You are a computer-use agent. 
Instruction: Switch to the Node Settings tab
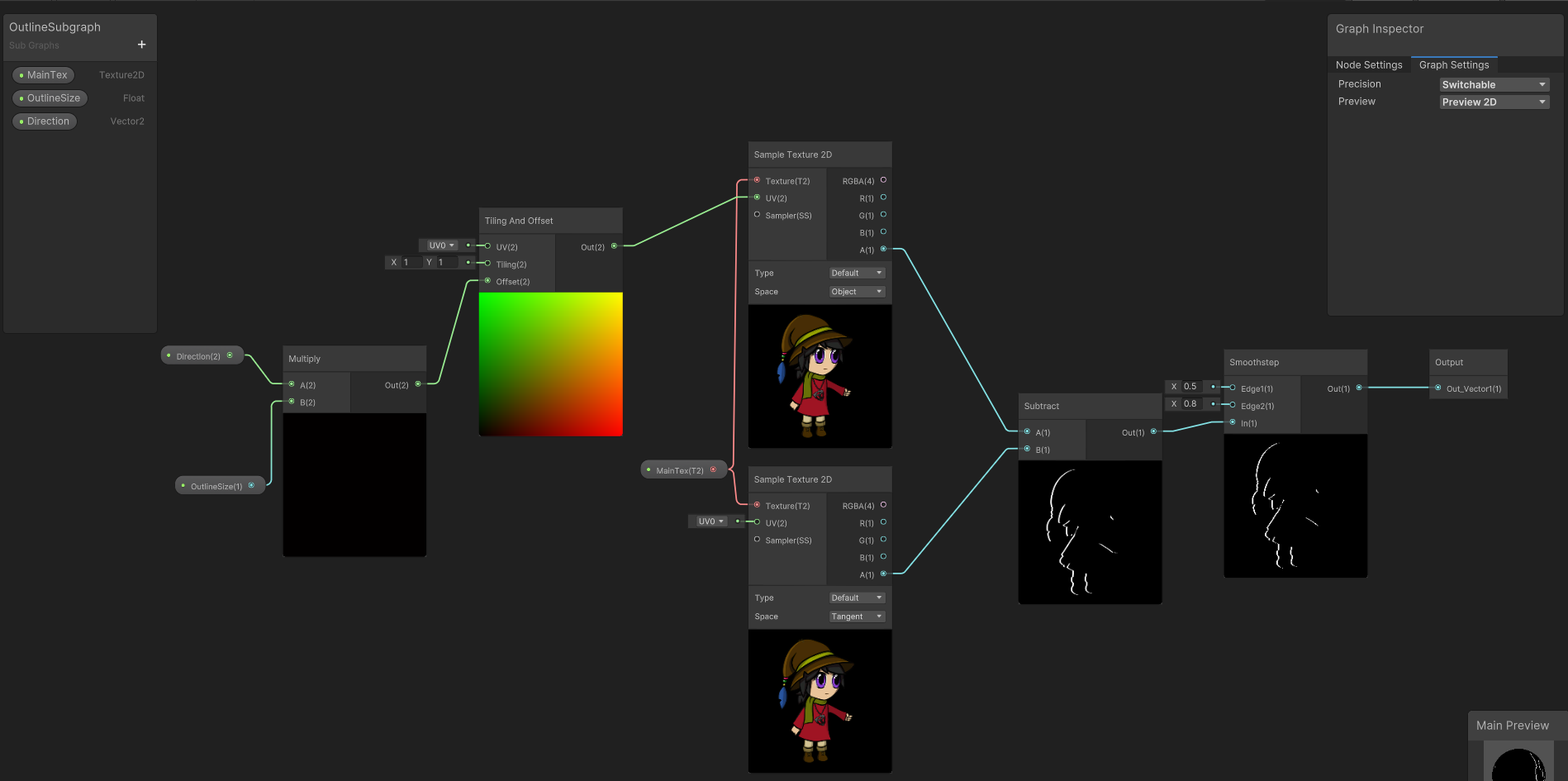1369,64
